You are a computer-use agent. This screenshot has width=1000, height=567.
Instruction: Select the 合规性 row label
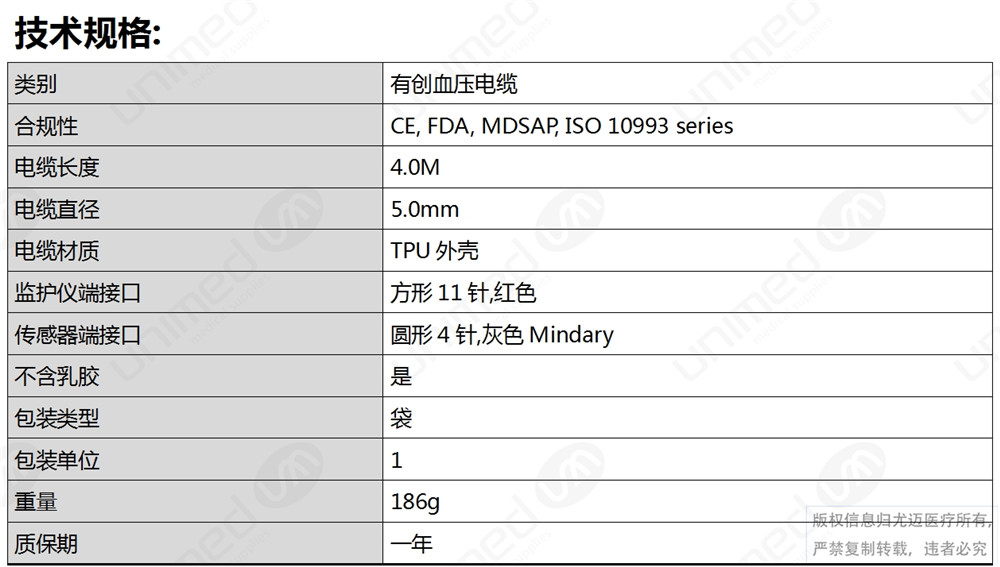(x=195, y=125)
